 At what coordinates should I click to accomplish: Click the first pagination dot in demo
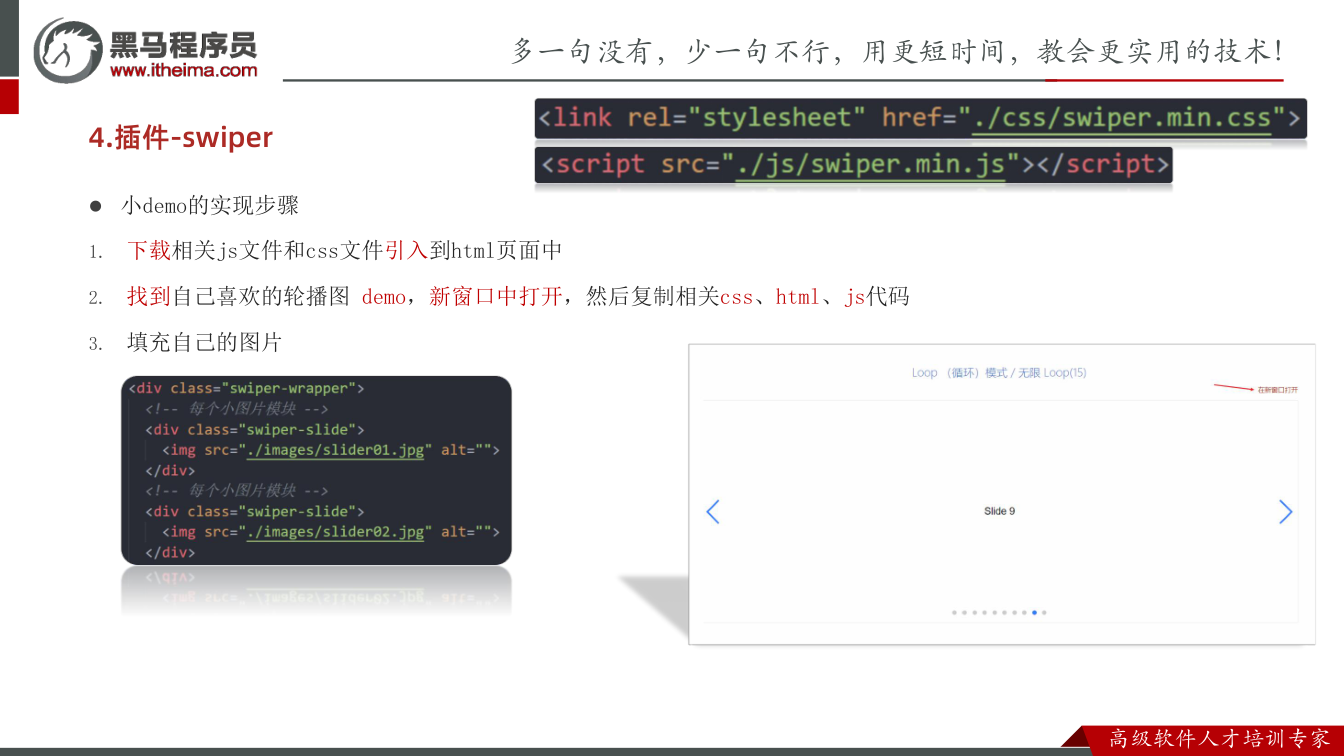click(x=955, y=612)
